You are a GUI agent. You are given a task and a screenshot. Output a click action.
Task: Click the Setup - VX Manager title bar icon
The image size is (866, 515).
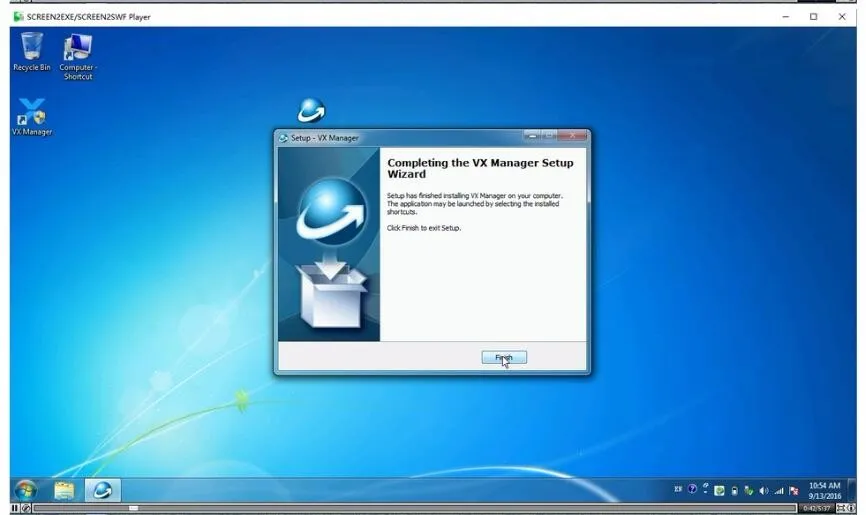pos(283,138)
